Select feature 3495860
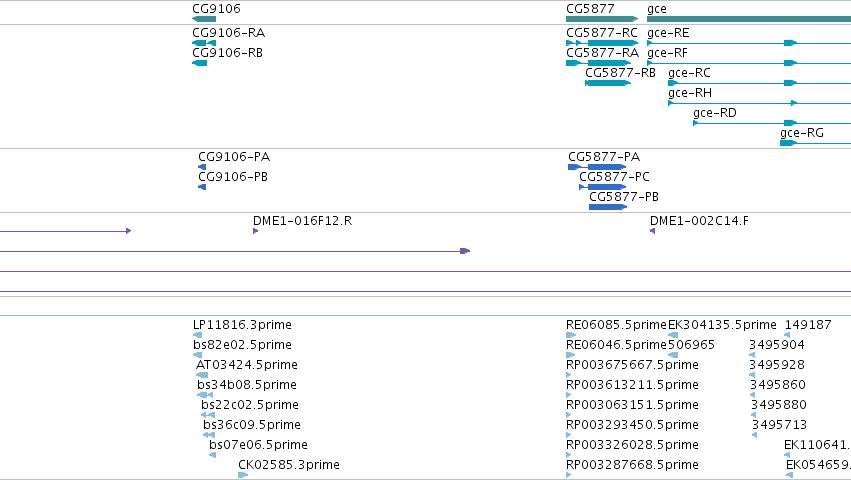851x480 pixels. pos(778,385)
